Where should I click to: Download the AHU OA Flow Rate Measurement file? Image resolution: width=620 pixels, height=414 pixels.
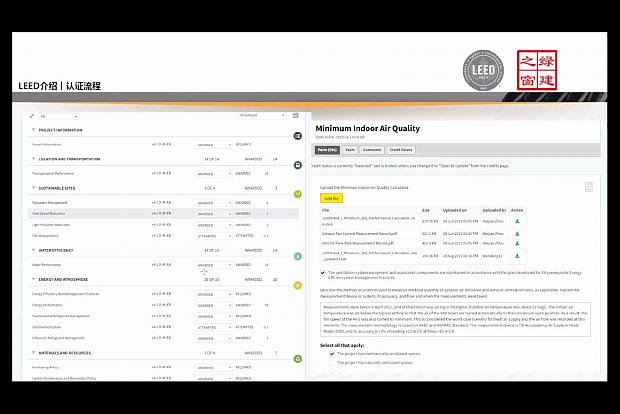[517, 241]
